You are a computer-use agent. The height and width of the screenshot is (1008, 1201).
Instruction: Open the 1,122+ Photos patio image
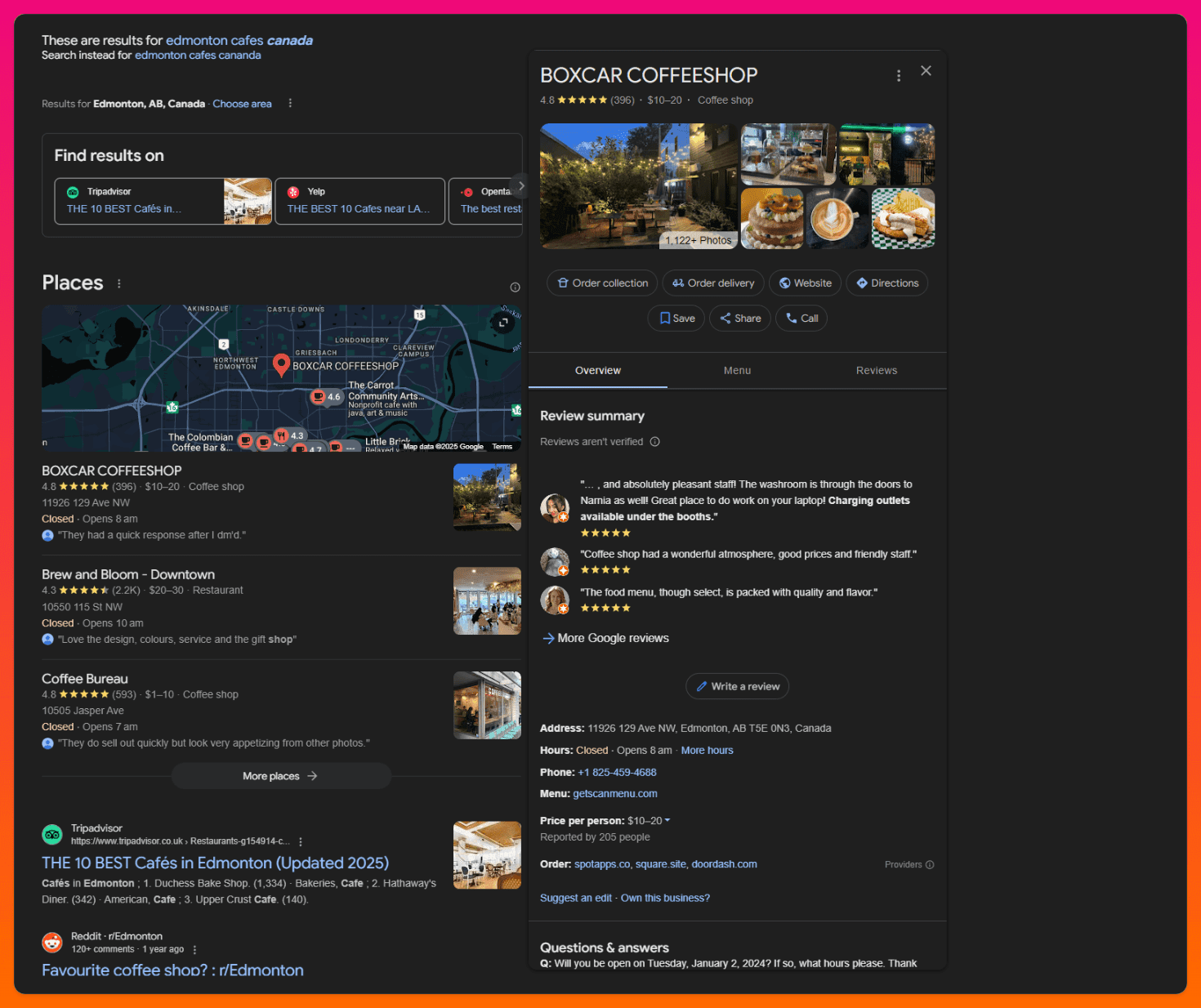tap(639, 186)
